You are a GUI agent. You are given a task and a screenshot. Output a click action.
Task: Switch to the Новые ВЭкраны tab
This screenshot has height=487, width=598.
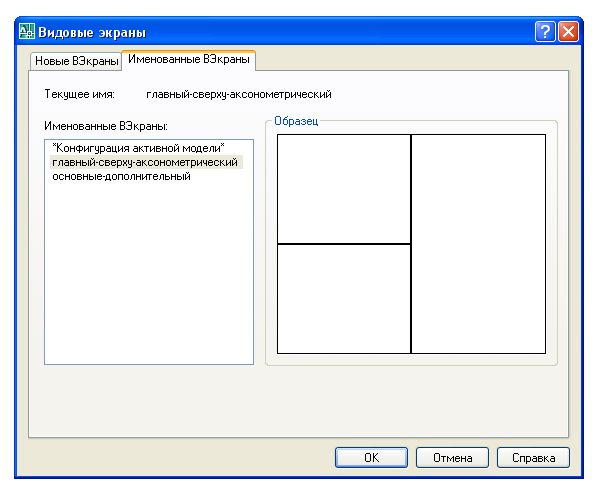point(76,61)
